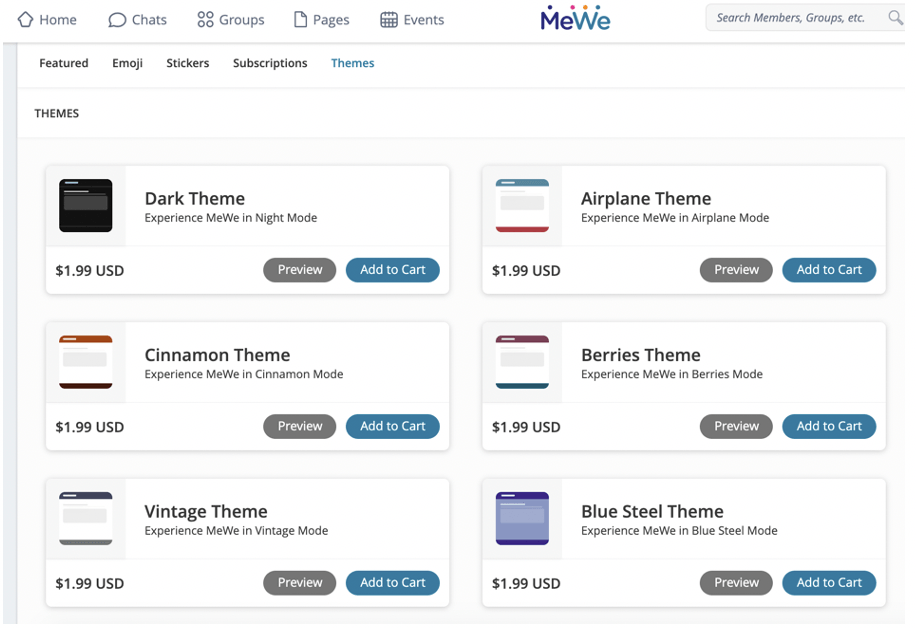Preview the Berries Theme
This screenshot has height=628, width=916.
coord(736,426)
